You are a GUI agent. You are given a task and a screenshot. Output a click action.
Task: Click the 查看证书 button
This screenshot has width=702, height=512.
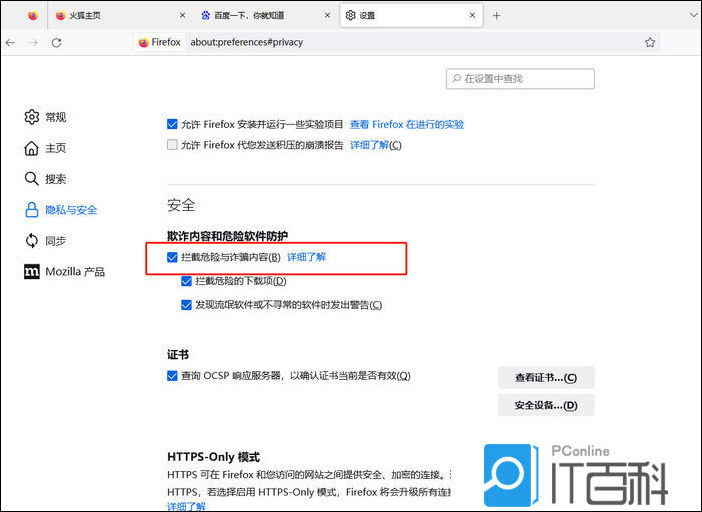(546, 378)
